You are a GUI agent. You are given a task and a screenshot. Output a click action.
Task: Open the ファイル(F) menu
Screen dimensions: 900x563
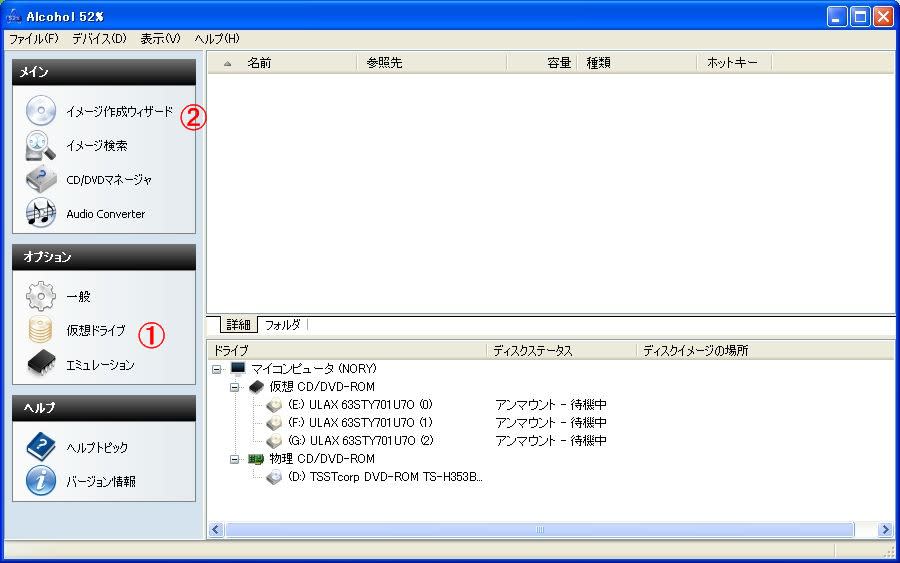click(34, 39)
